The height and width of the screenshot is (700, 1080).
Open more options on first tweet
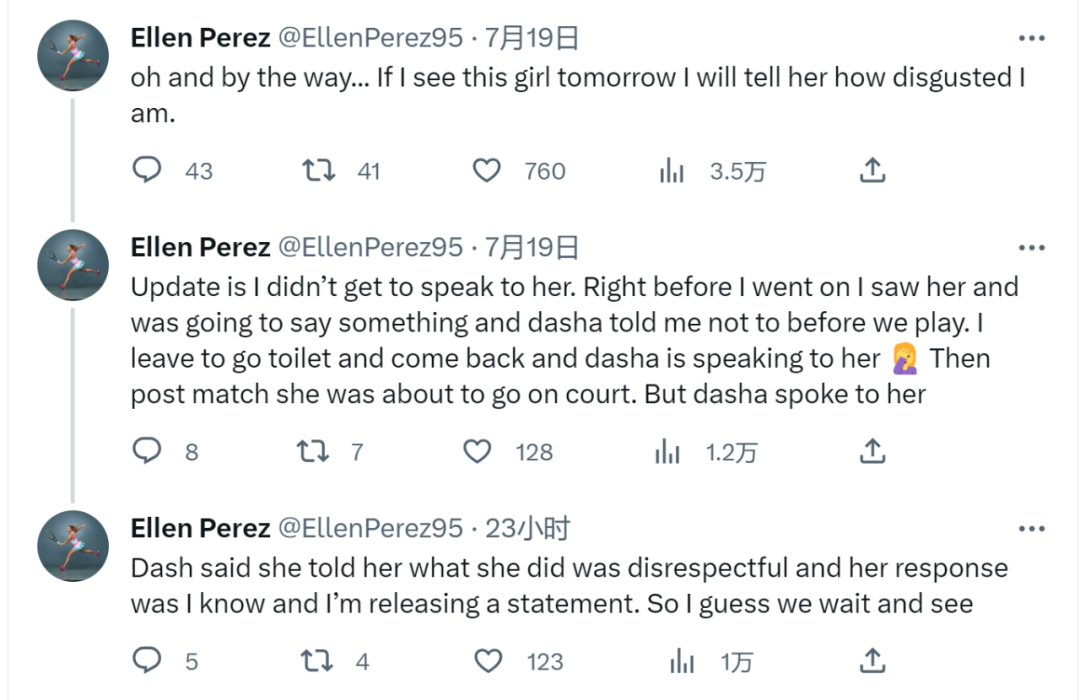[1032, 39]
